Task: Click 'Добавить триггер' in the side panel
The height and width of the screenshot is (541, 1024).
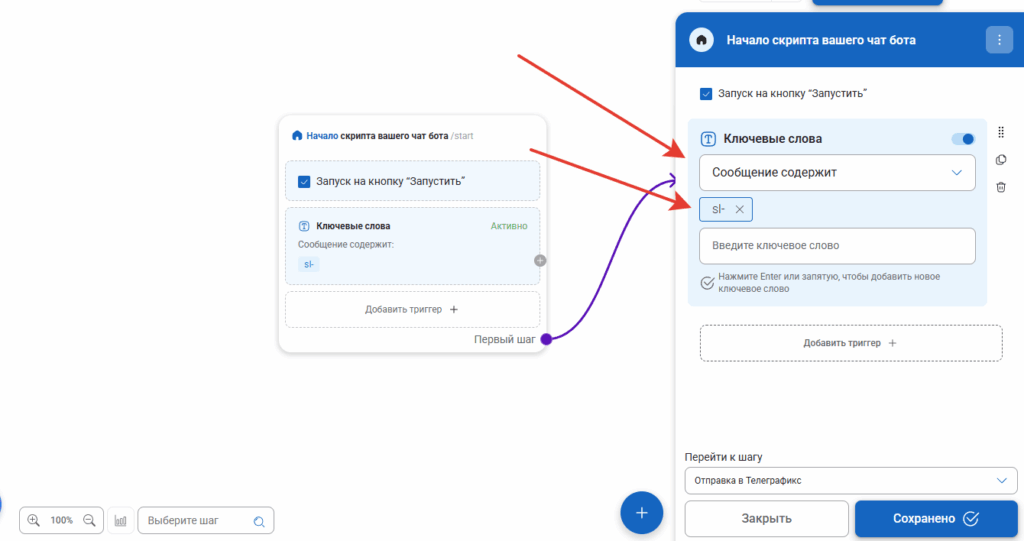Action: click(850, 343)
